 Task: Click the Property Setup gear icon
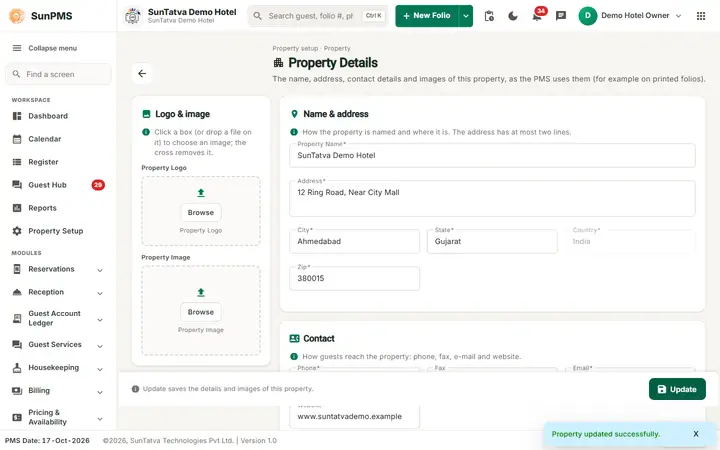coord(17,231)
